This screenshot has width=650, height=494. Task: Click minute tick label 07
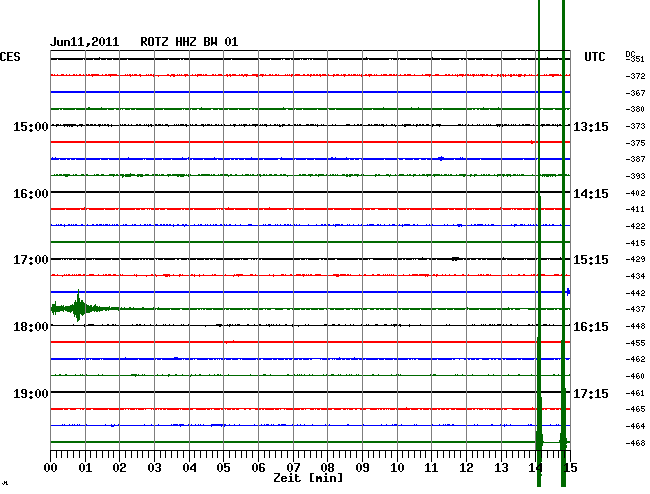(x=293, y=467)
